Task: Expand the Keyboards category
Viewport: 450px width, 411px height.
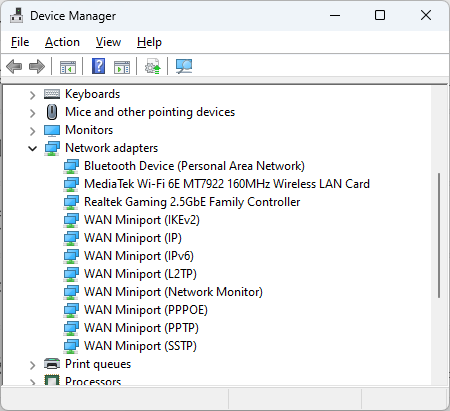Action: click(x=32, y=95)
